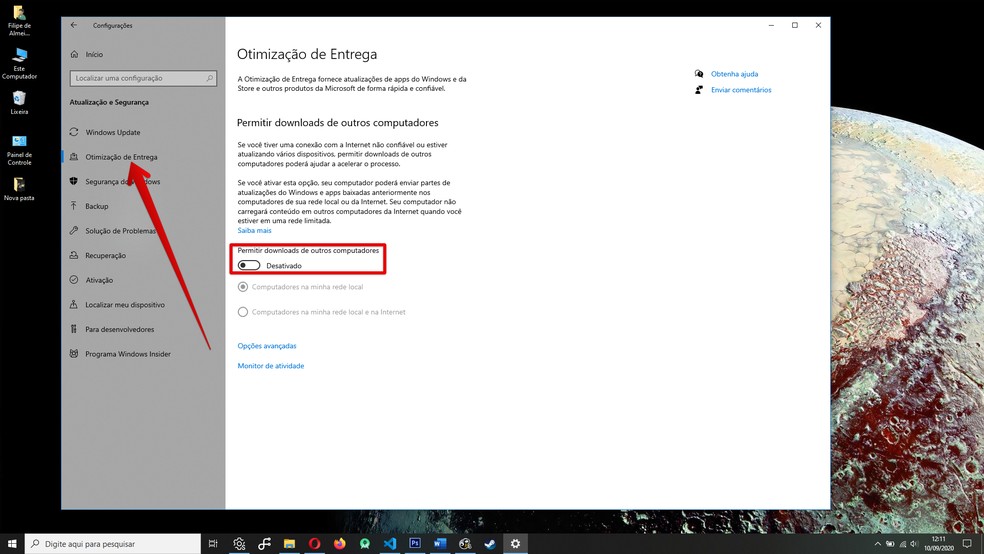Screen dimensions: 984x554
Task: Select Otimização de Entrega in sidebar
Action: click(121, 157)
